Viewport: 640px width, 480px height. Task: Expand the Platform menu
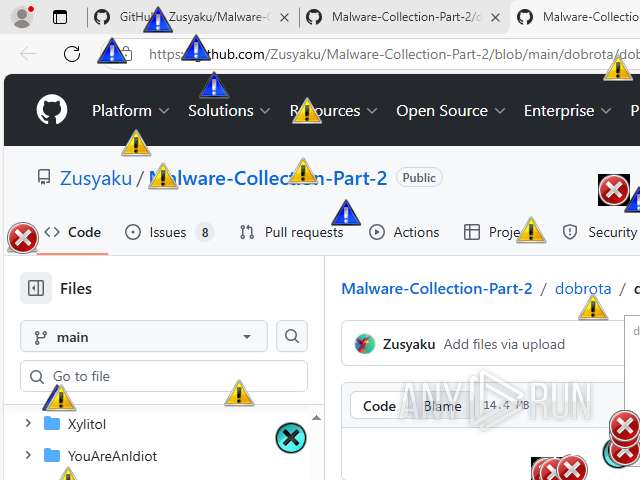coord(130,111)
